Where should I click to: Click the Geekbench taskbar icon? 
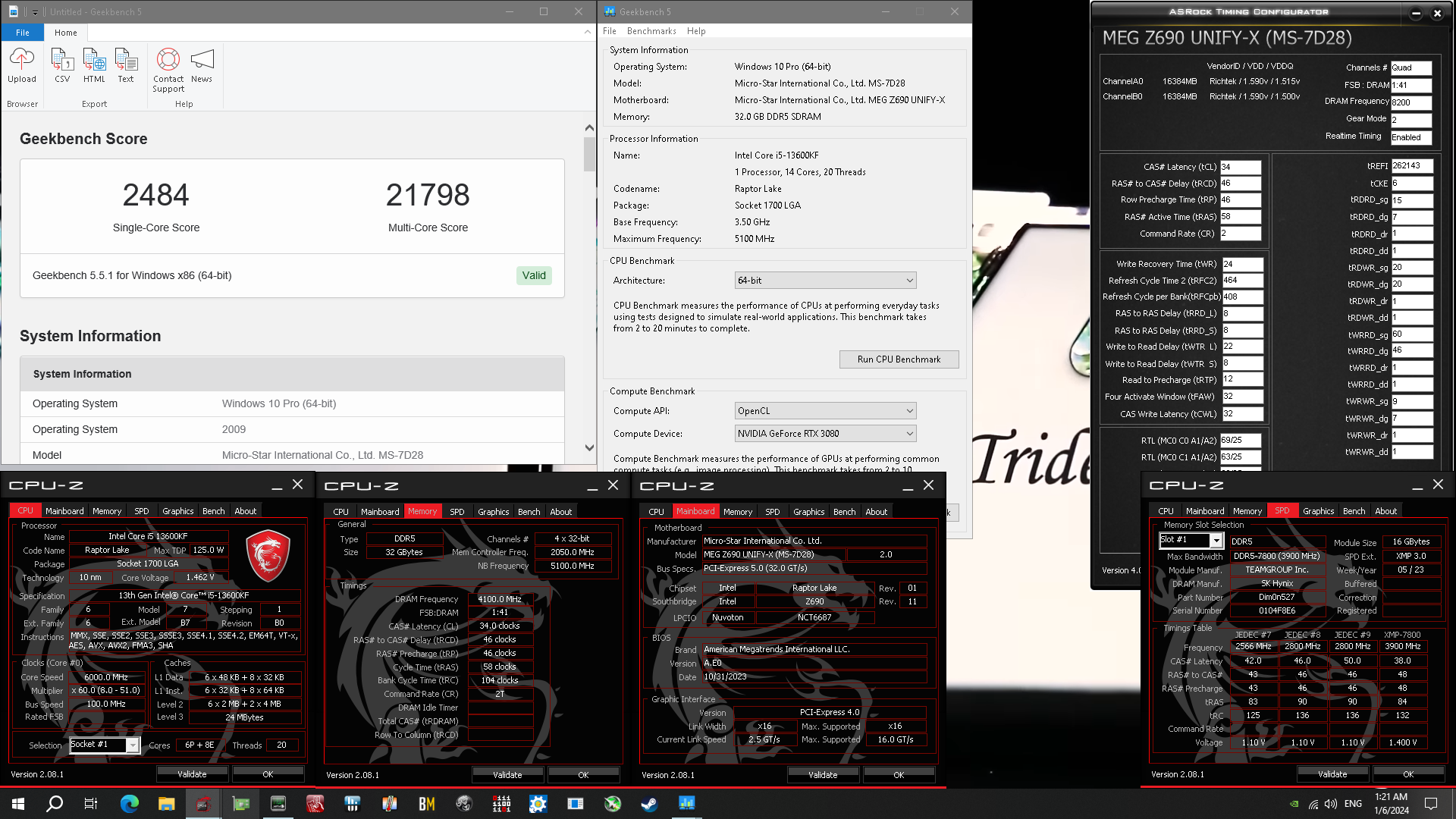687,804
